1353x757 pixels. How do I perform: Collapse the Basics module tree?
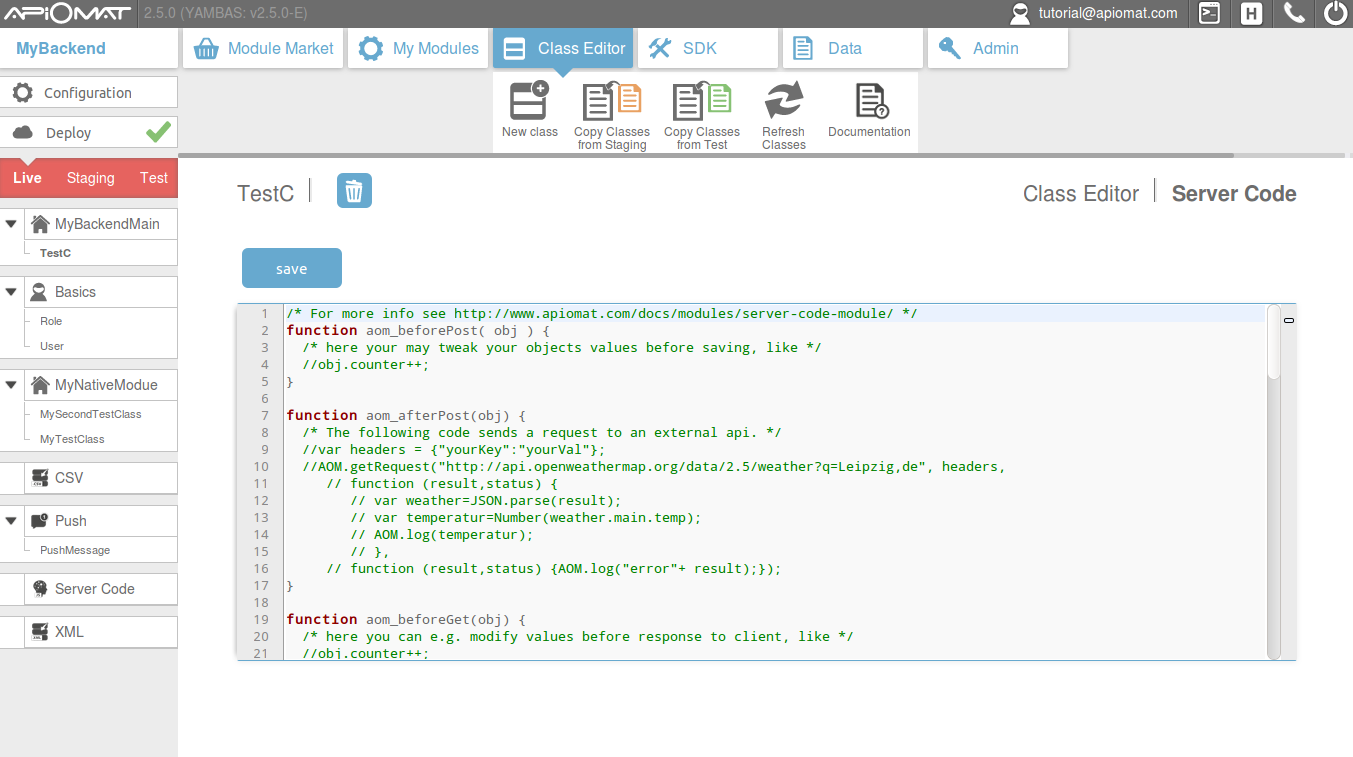(12, 292)
